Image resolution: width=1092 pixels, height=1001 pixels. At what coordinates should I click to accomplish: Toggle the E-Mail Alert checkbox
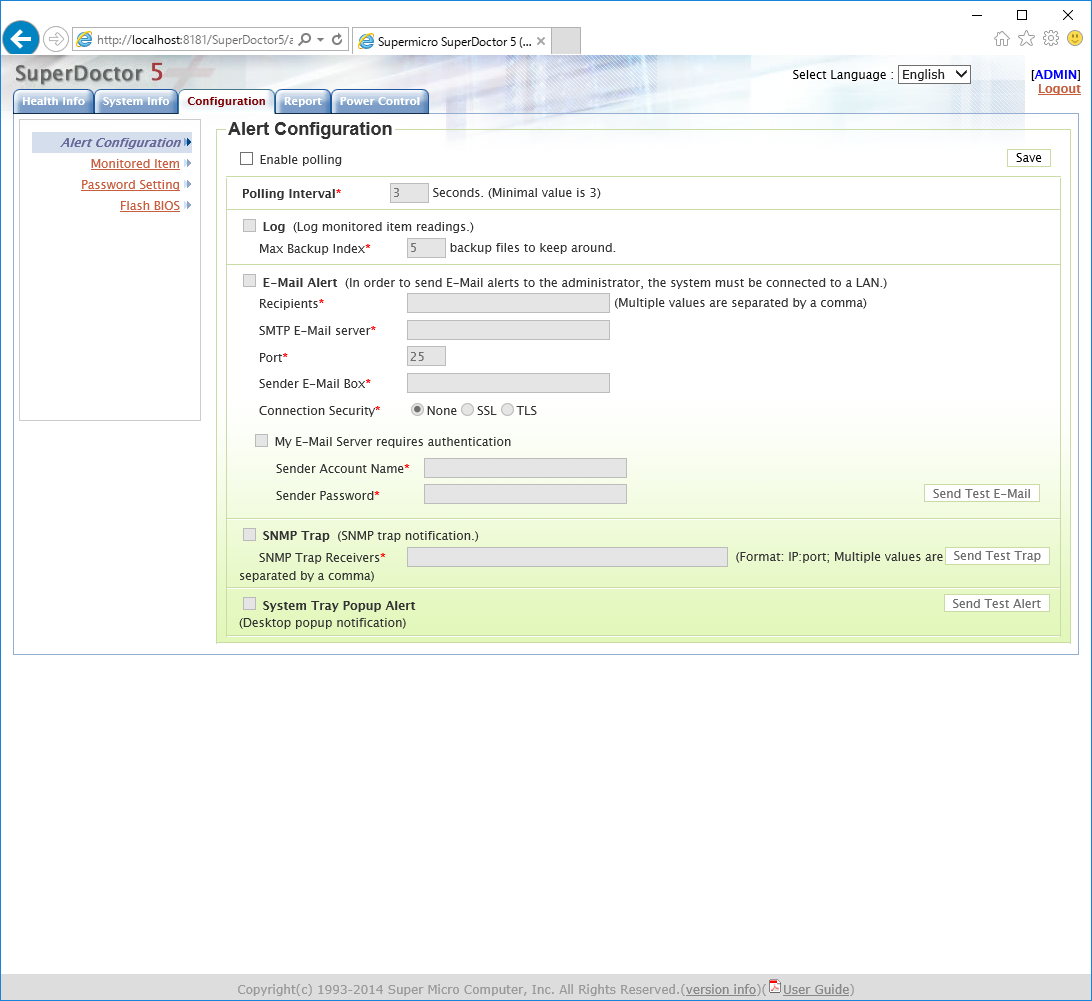click(249, 281)
